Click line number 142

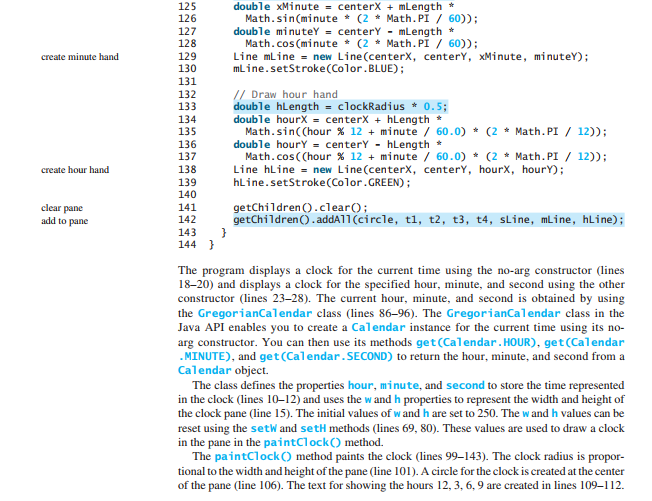point(187,220)
